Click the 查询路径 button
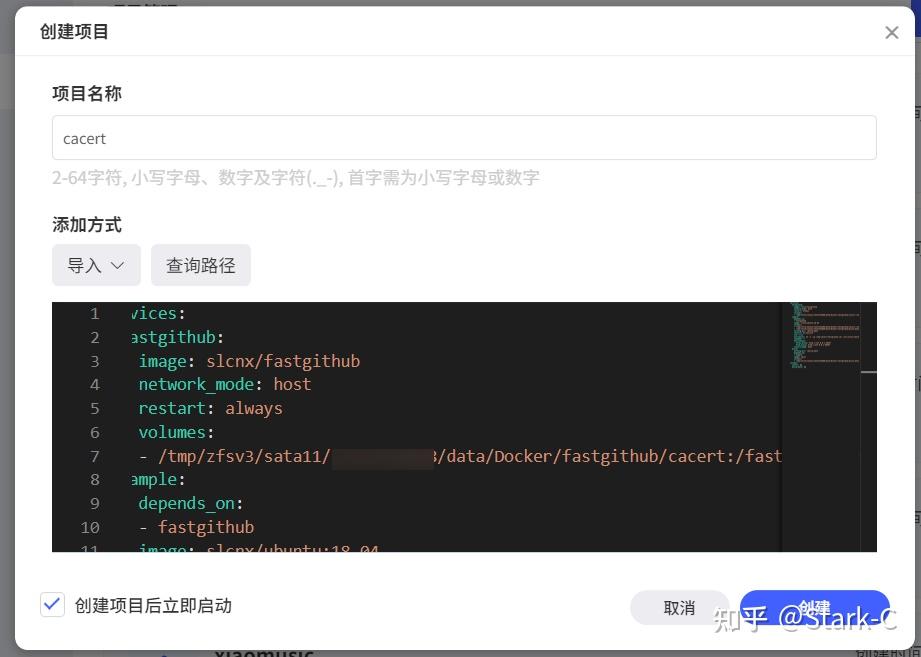921x657 pixels. coord(201,265)
